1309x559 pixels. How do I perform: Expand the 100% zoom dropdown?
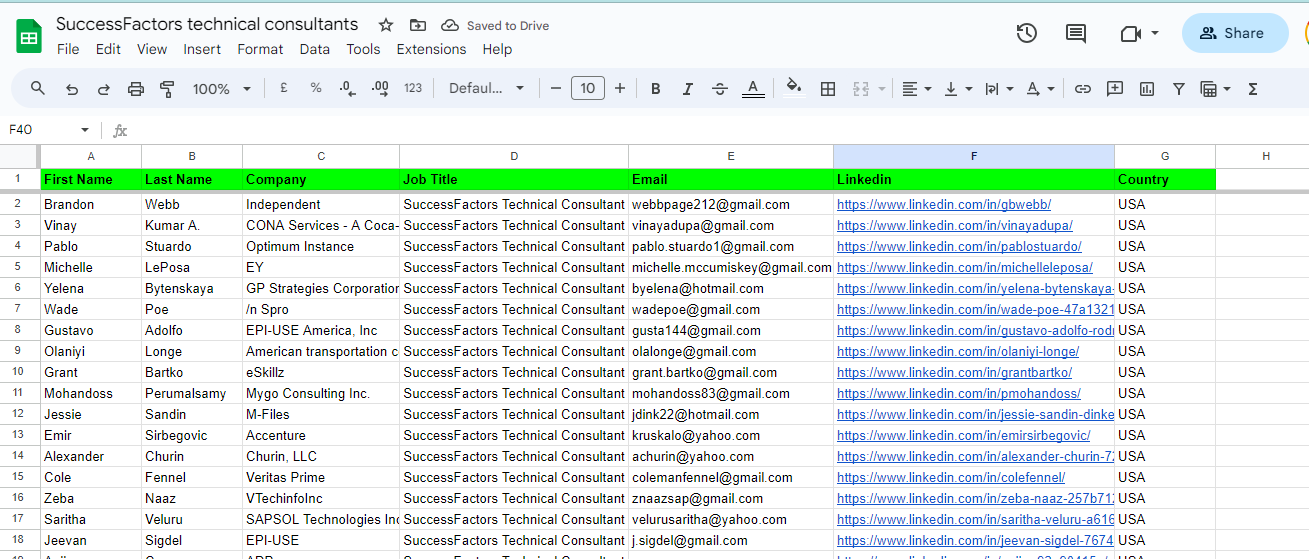(222, 89)
